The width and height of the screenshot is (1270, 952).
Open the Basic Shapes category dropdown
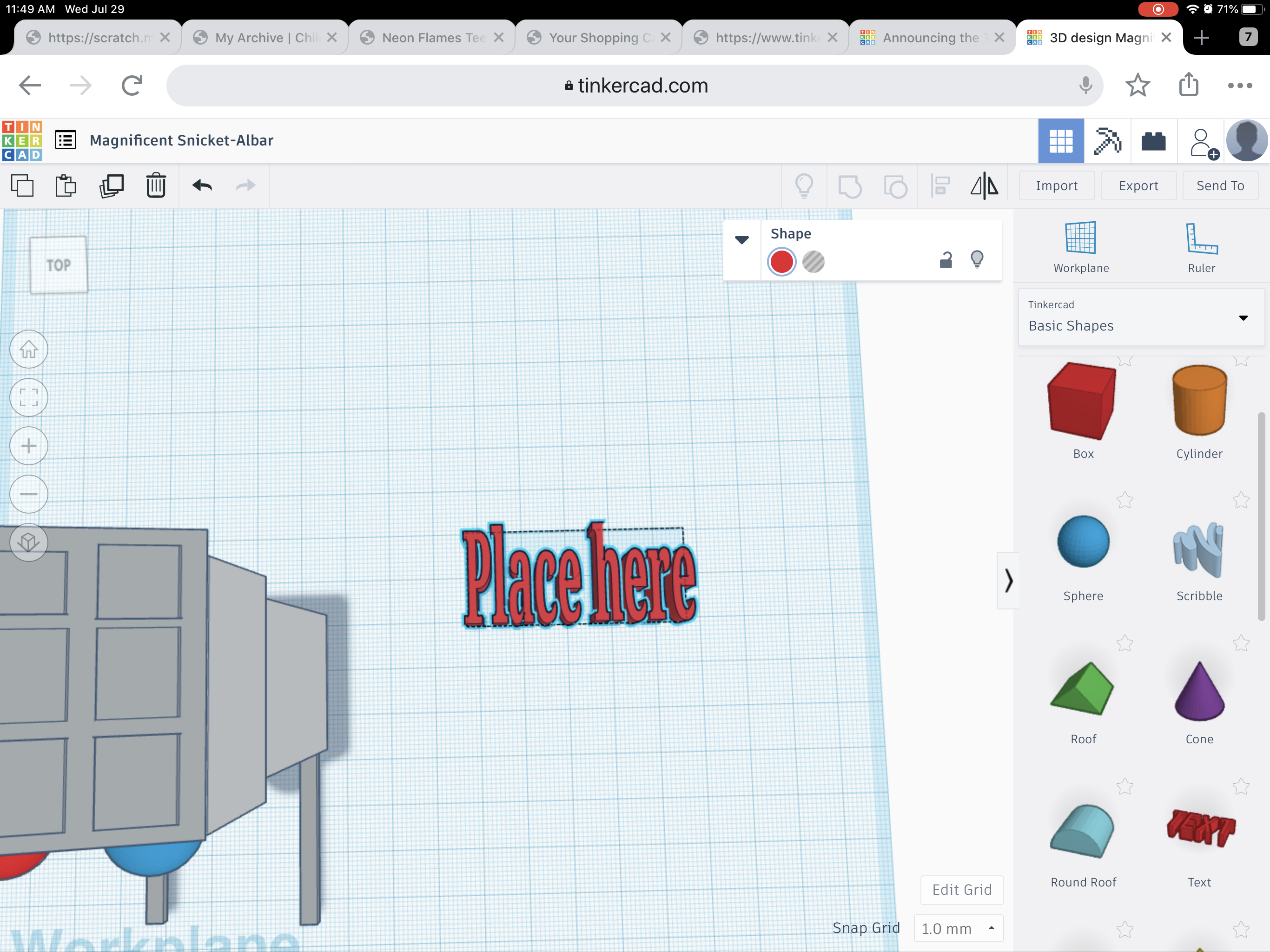1141,317
